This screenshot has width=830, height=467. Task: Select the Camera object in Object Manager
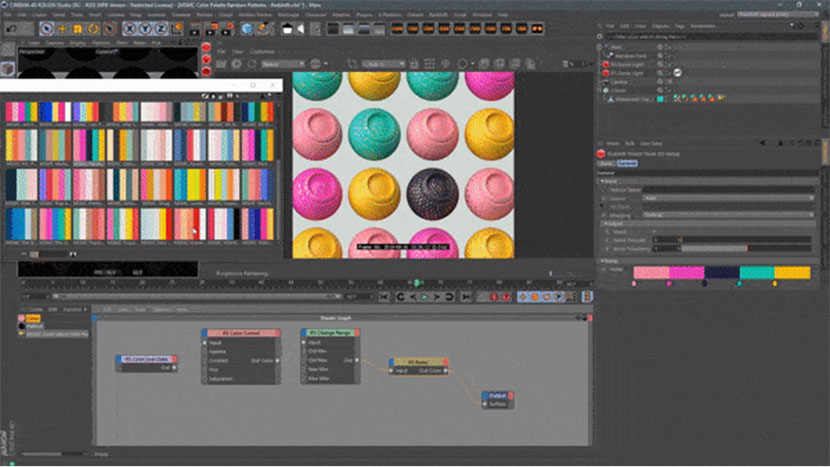pos(619,82)
